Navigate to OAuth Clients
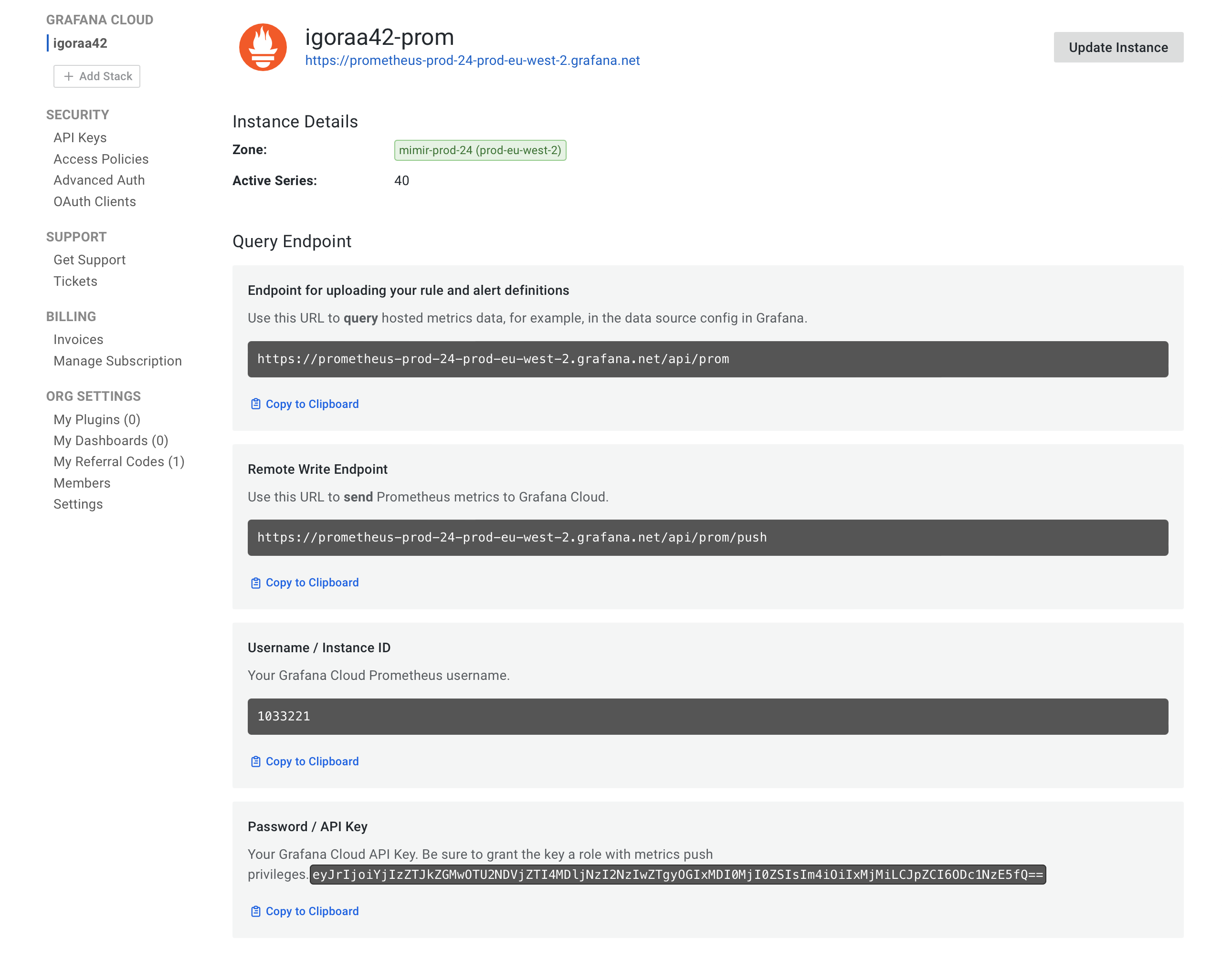 [x=95, y=202]
